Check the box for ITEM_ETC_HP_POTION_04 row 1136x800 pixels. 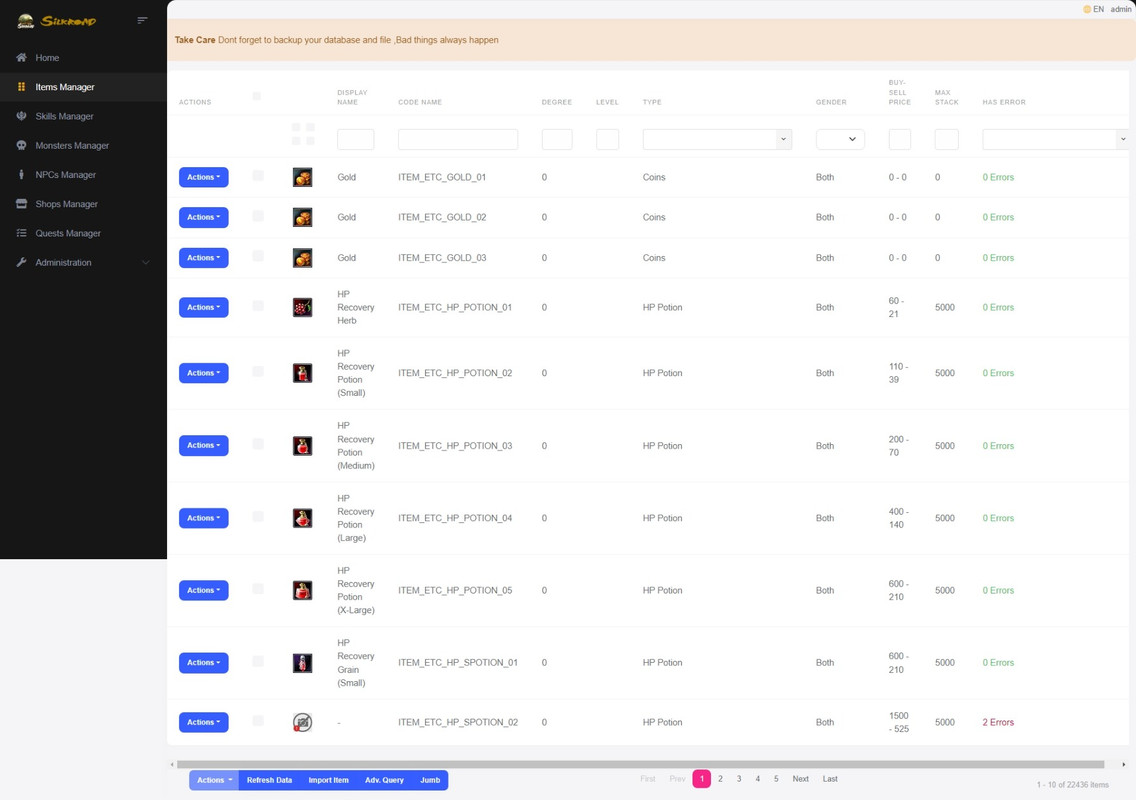[x=258, y=517]
